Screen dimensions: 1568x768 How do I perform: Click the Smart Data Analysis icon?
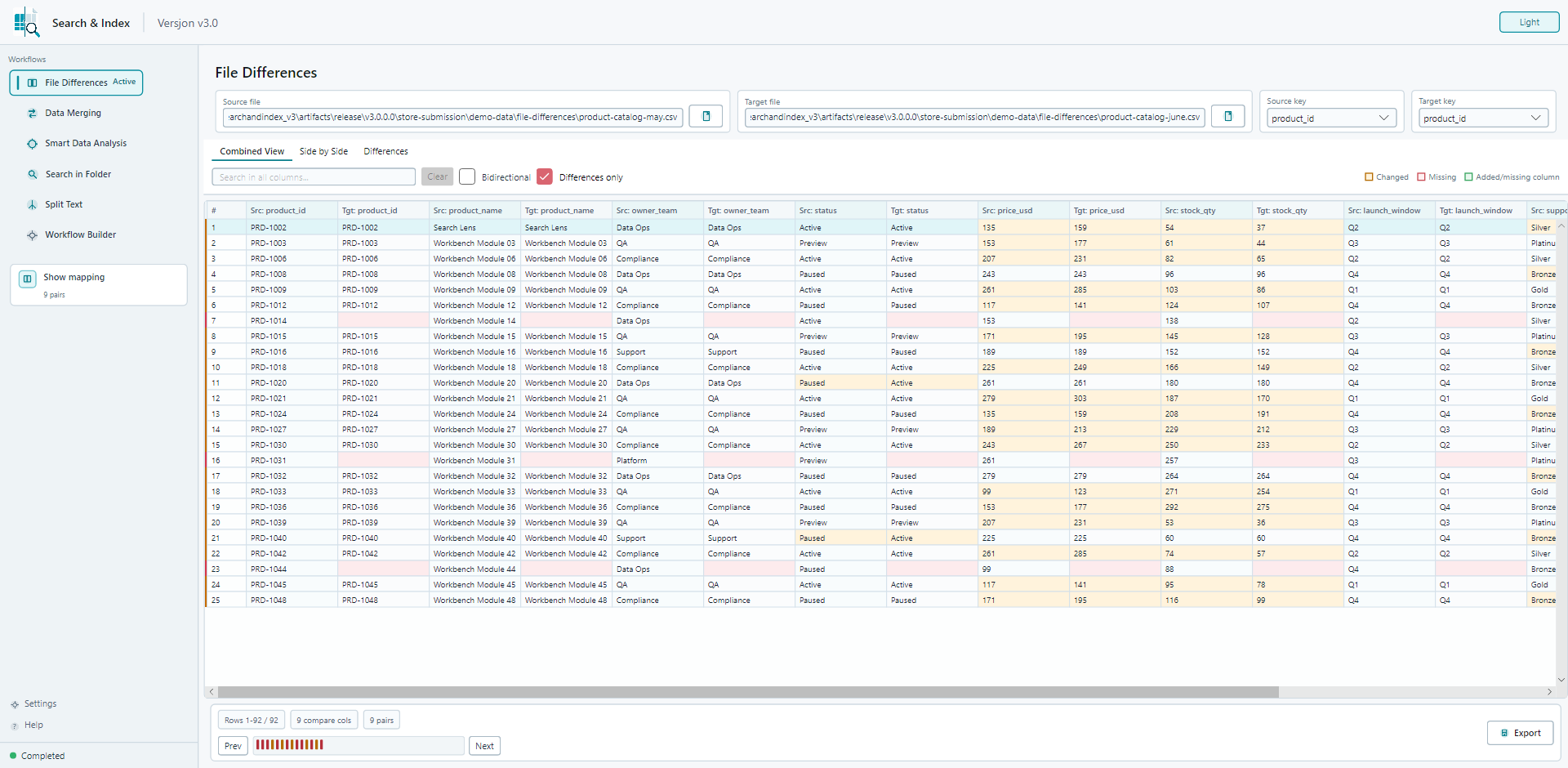[x=33, y=144]
